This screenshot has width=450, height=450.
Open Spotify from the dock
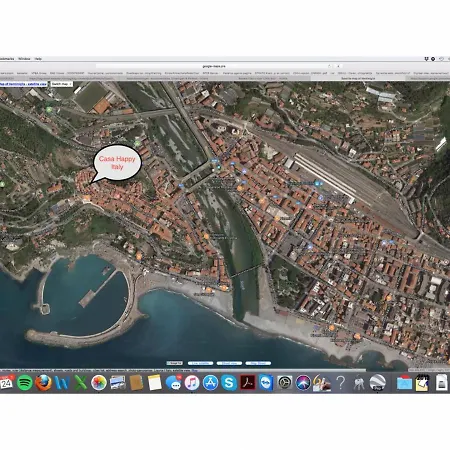(x=25, y=383)
